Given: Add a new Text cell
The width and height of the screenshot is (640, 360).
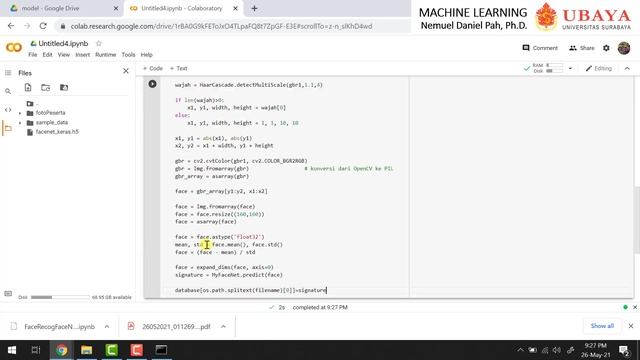Looking at the screenshot, I should click(x=178, y=68).
